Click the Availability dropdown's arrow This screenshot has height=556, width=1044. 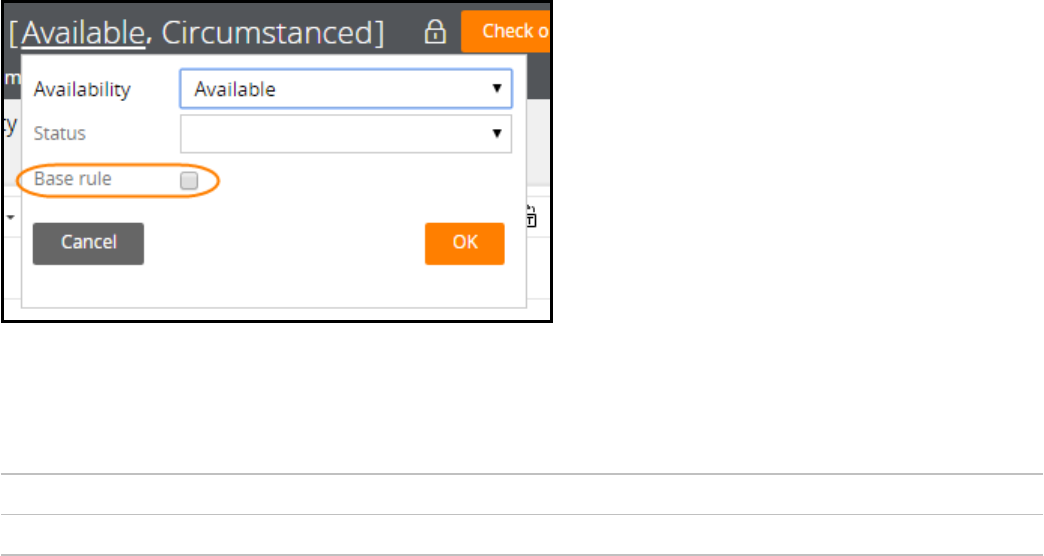[497, 89]
